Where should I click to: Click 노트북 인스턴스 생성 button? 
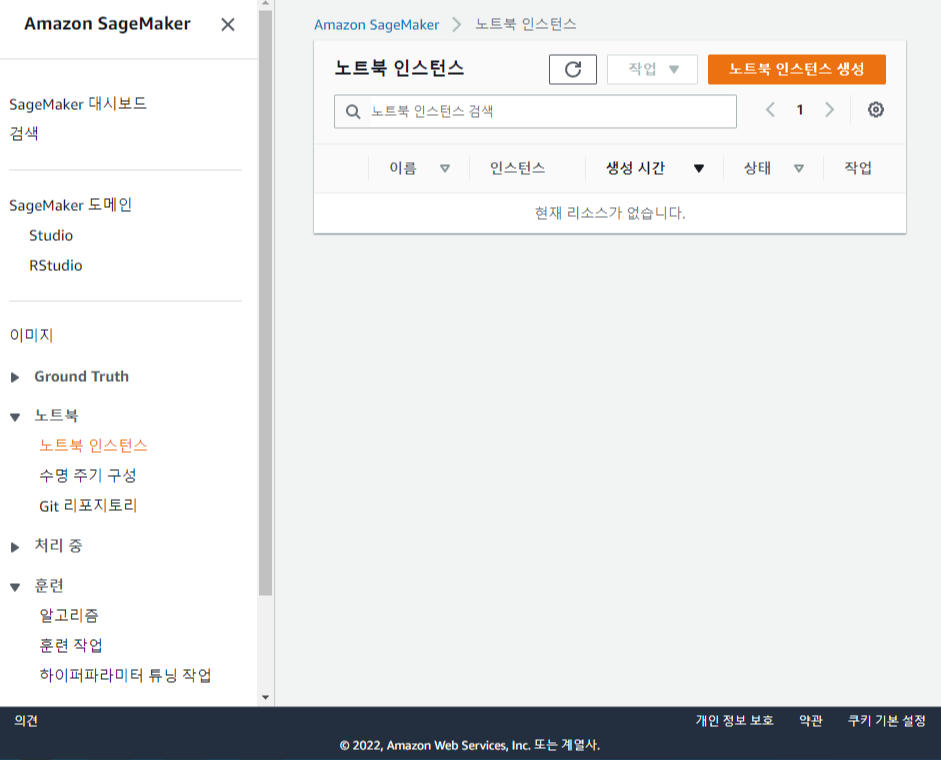tap(796, 70)
